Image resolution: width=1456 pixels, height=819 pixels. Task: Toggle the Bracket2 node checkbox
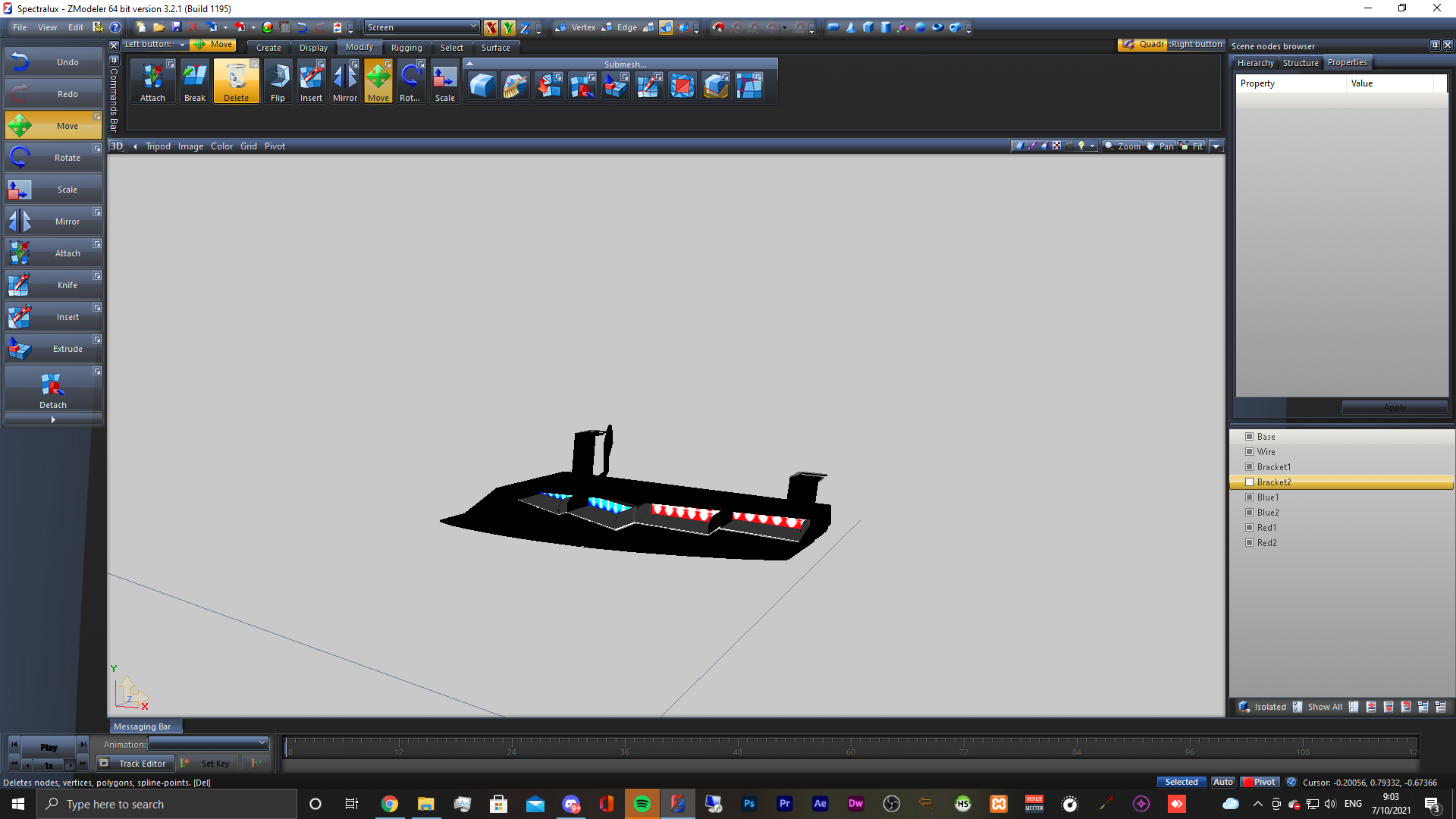pyautogui.click(x=1249, y=482)
